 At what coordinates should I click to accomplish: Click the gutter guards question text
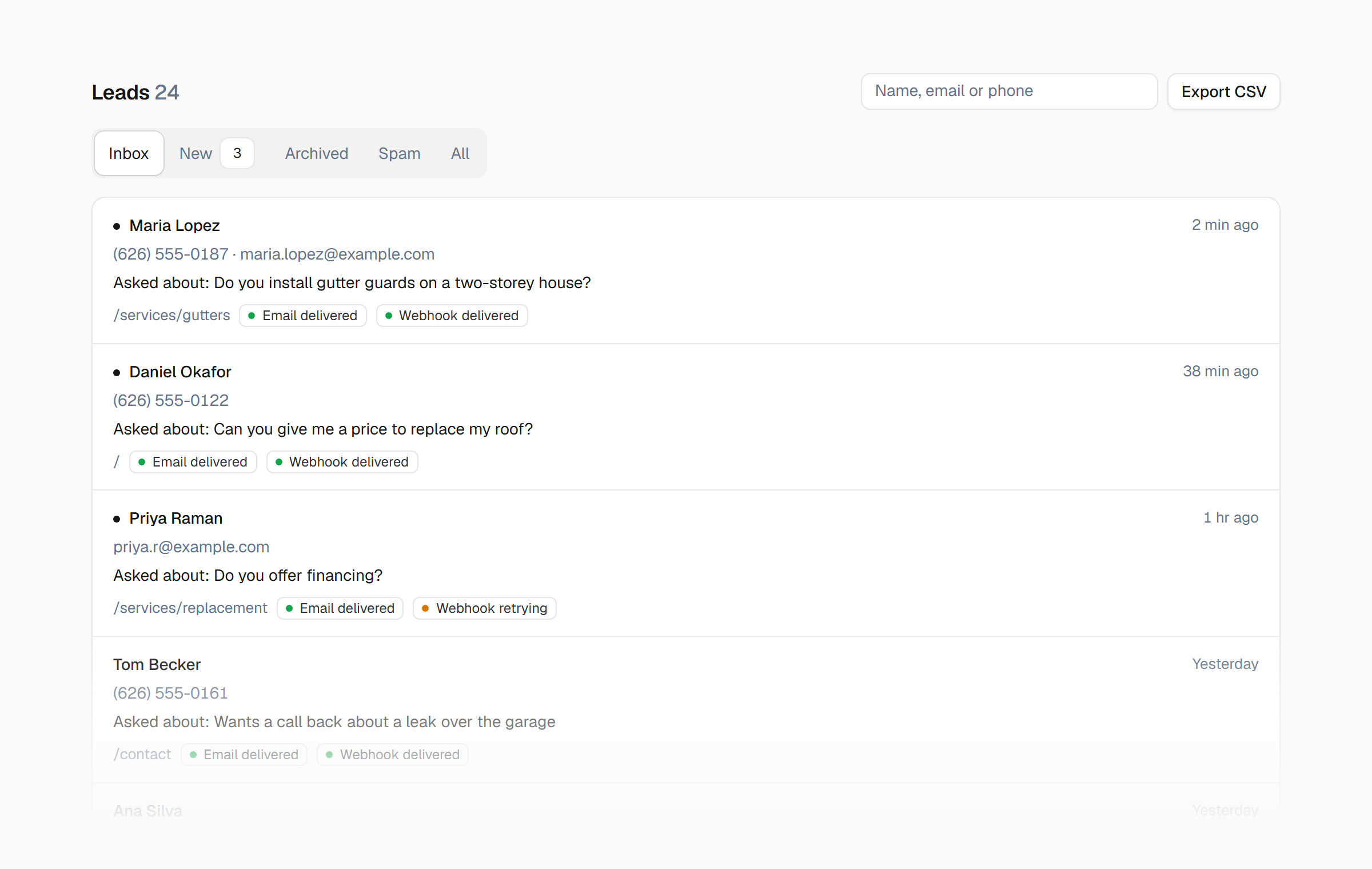pyautogui.click(x=352, y=282)
